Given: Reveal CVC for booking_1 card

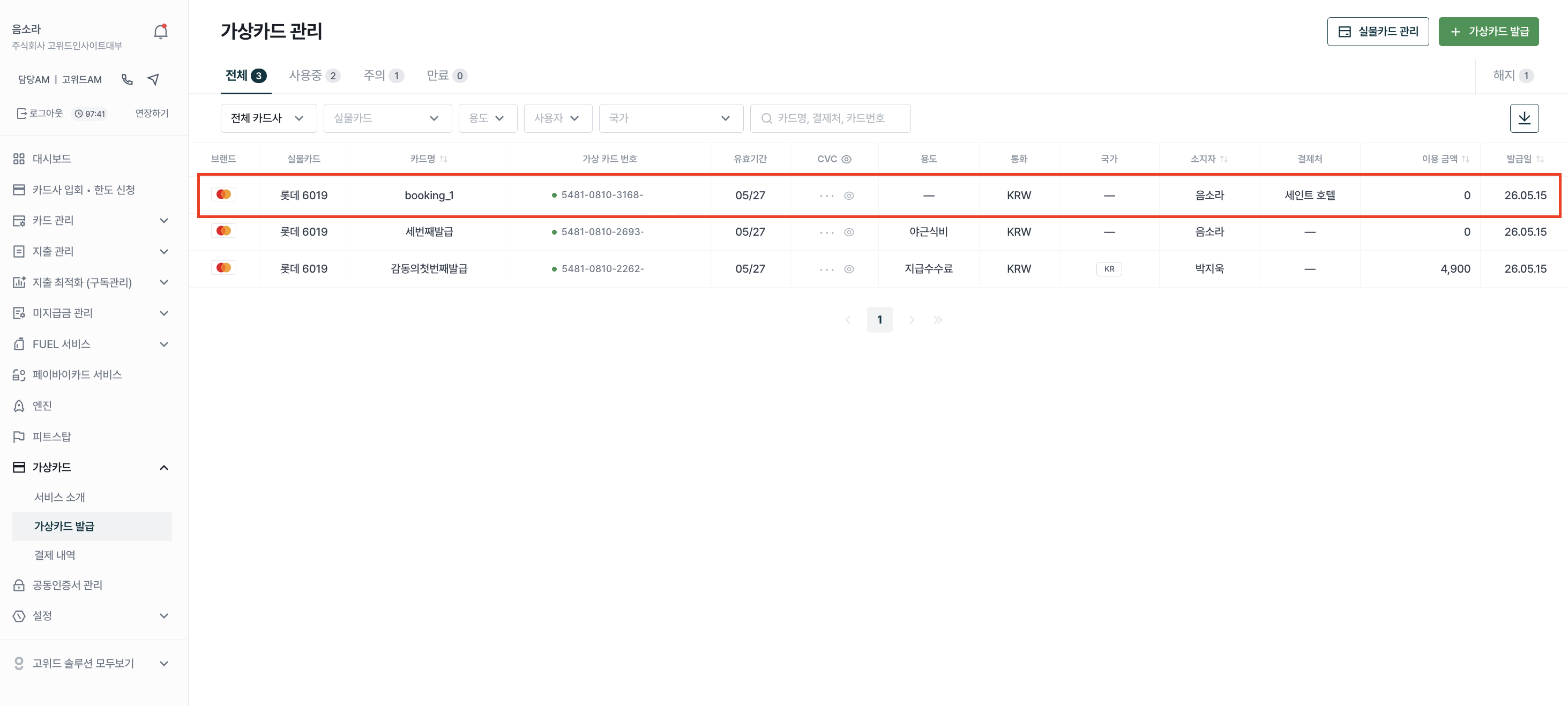Looking at the screenshot, I should (x=849, y=196).
